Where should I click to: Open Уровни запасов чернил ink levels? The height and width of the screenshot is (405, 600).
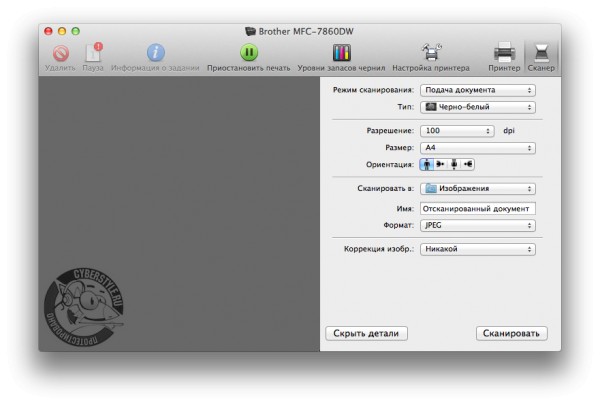point(341,52)
